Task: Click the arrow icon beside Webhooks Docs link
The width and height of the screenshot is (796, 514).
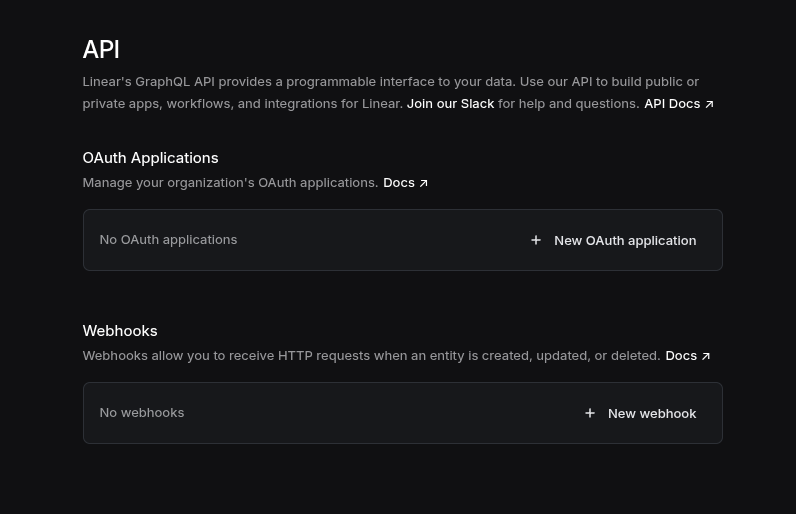Action: 705,356
